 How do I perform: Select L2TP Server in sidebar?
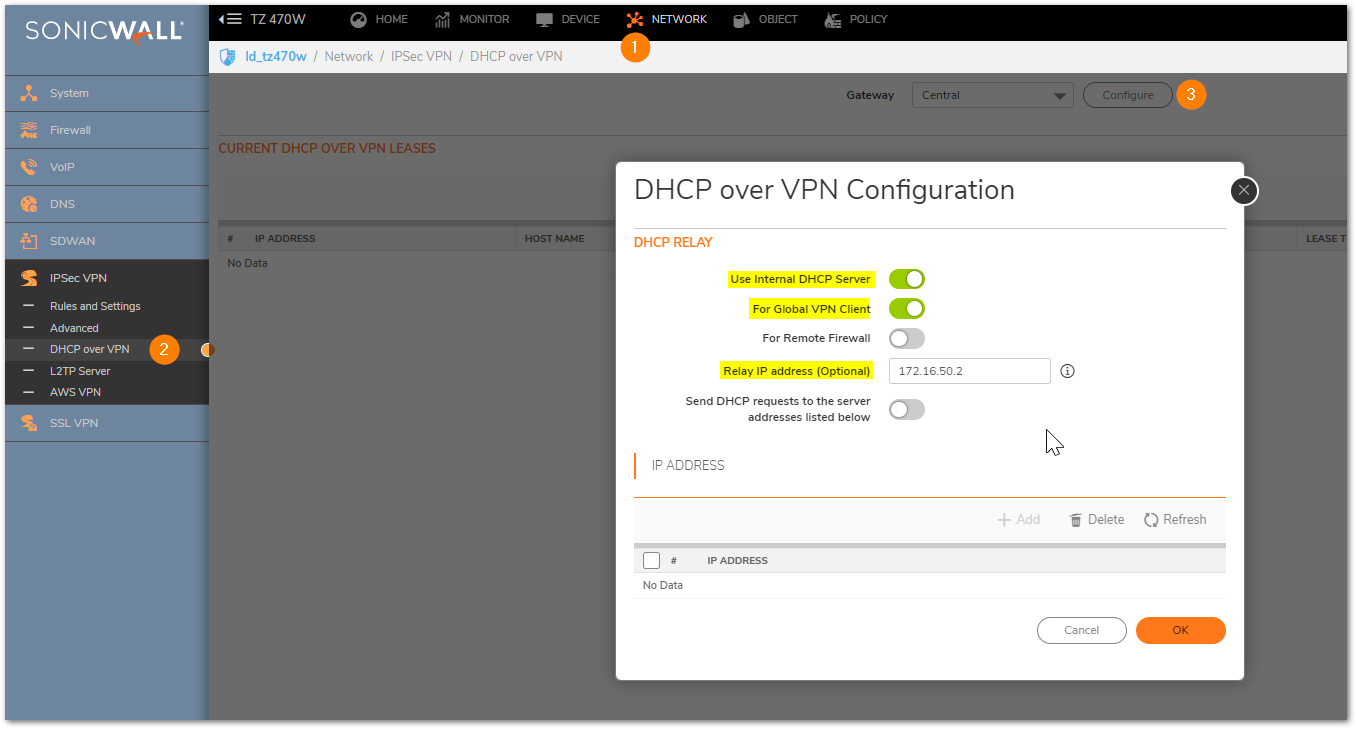(x=80, y=371)
